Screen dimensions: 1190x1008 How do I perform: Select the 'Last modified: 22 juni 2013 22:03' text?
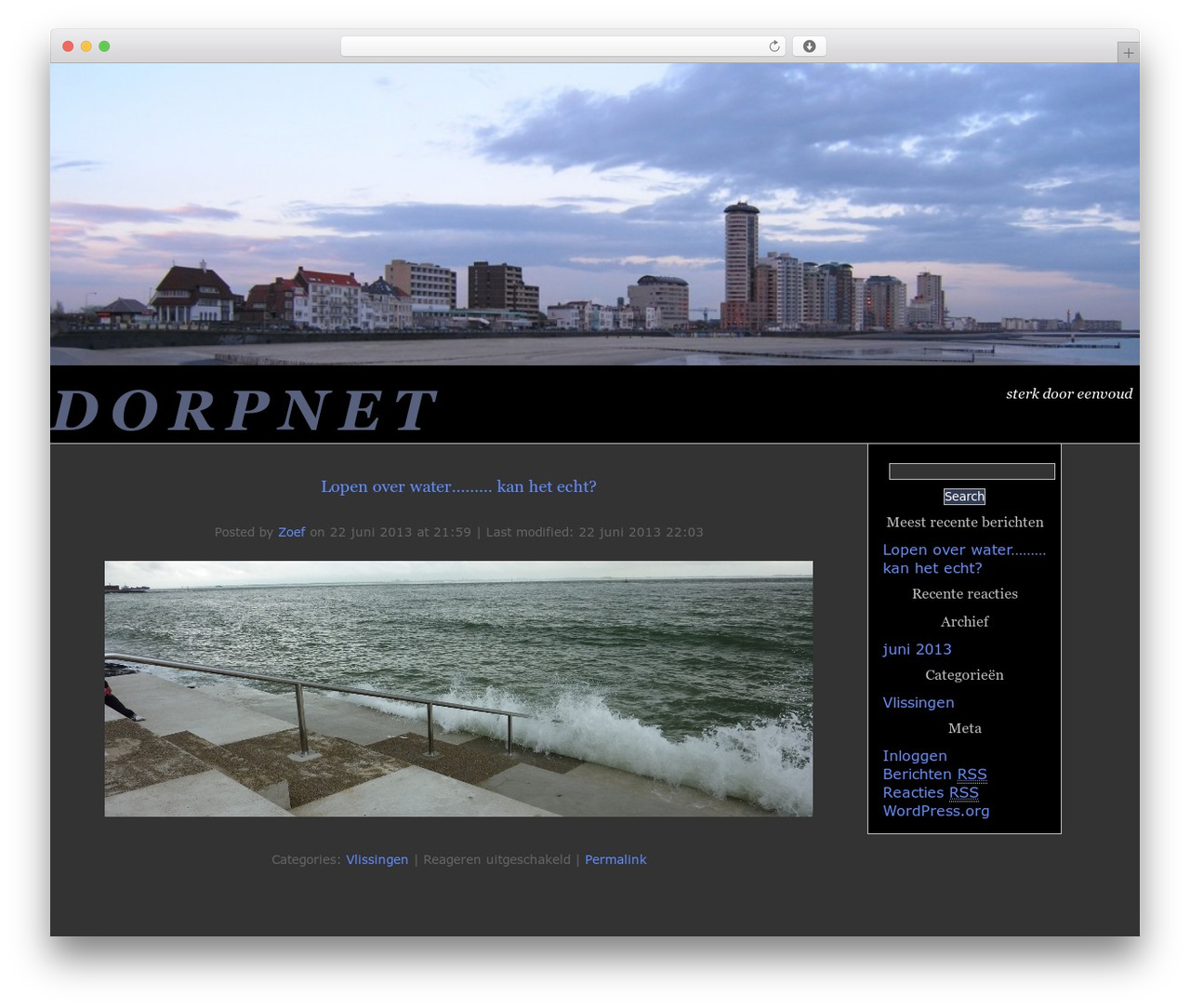click(x=594, y=532)
